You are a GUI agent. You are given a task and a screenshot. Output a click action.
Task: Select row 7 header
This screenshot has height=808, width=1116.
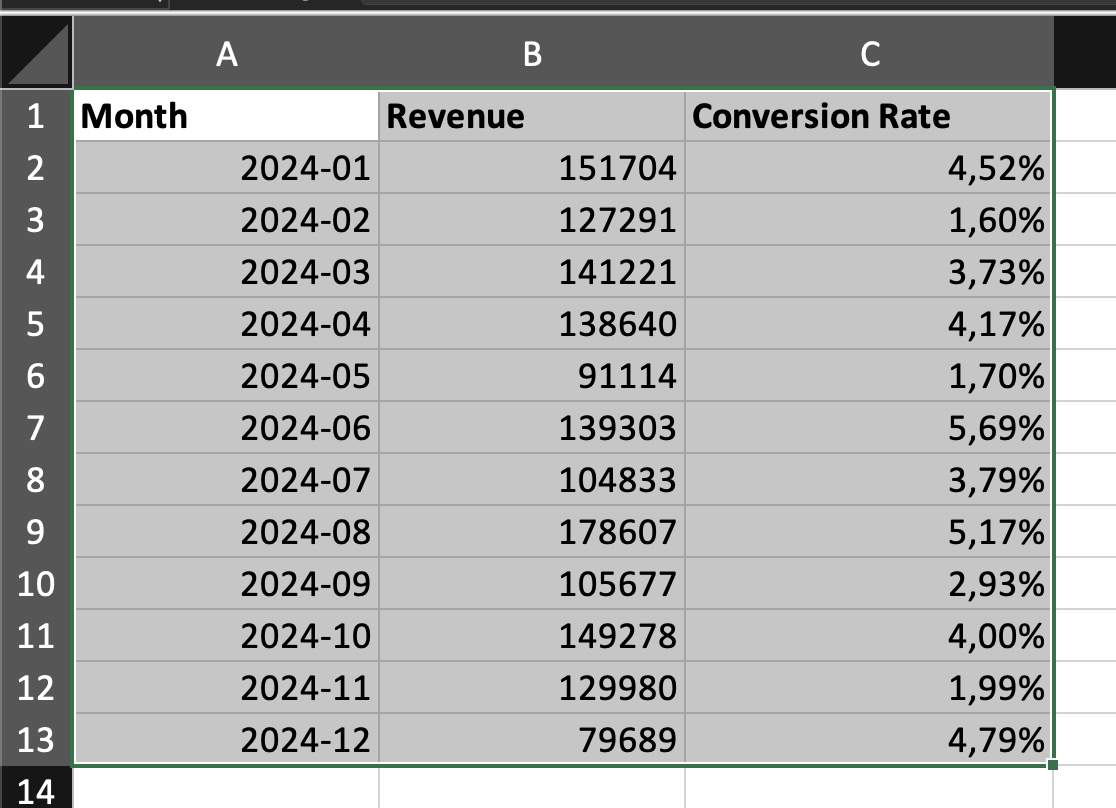click(x=36, y=428)
